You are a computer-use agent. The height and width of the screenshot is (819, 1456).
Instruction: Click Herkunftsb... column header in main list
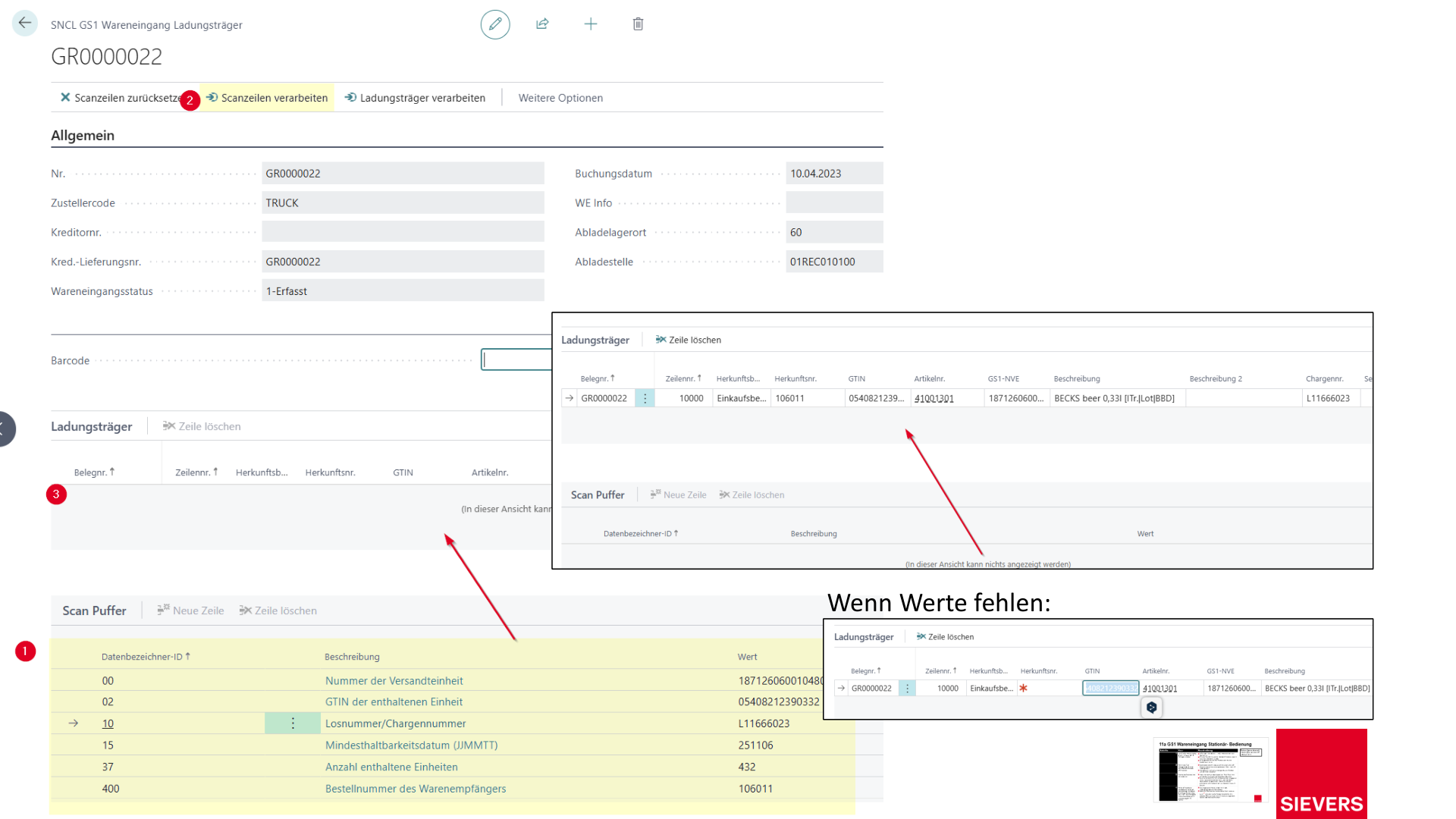(x=262, y=472)
